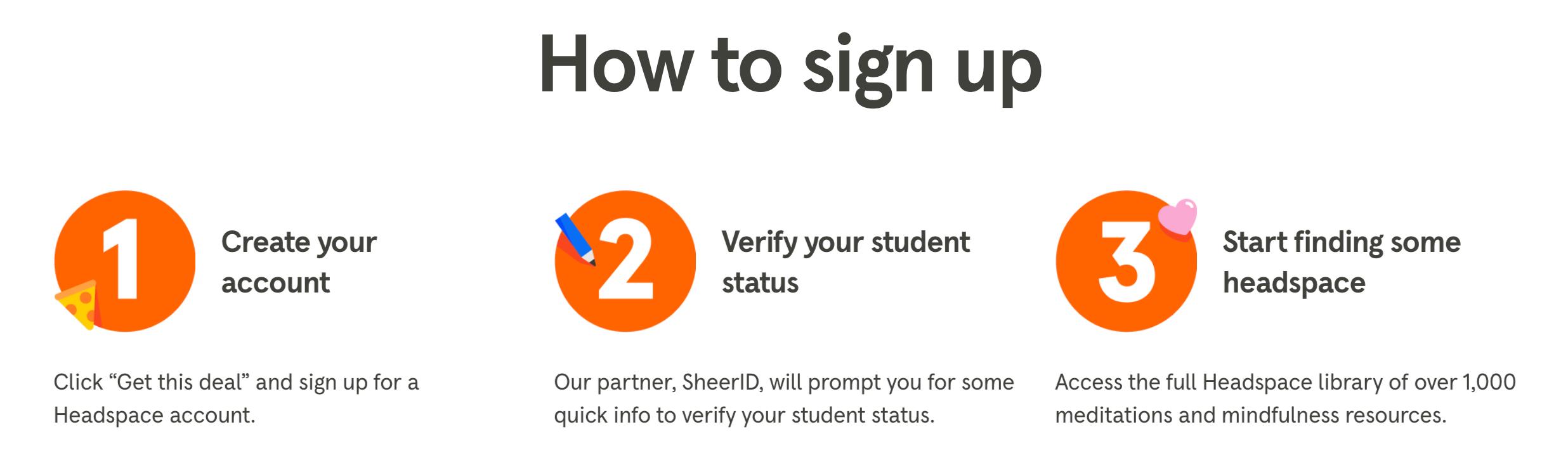Click 'quick info to verify your student status' line
This screenshot has width=1568, height=467.
pos(744,416)
